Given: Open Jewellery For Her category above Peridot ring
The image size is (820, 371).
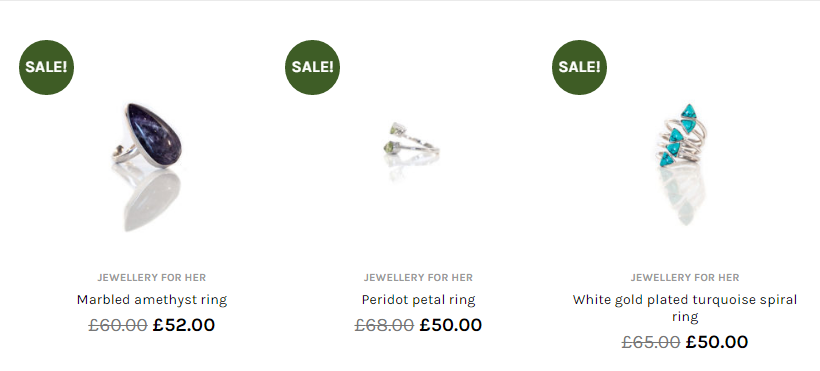Looking at the screenshot, I should point(418,277).
